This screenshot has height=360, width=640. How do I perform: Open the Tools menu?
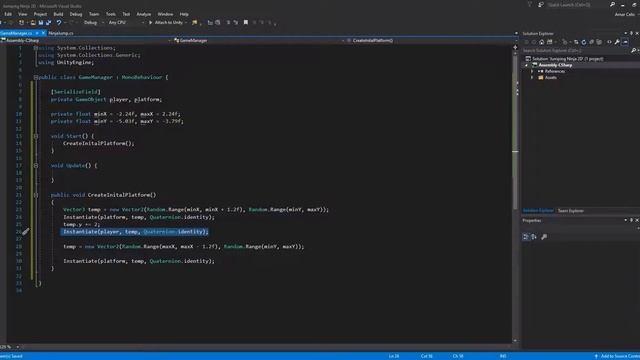pos(111,14)
